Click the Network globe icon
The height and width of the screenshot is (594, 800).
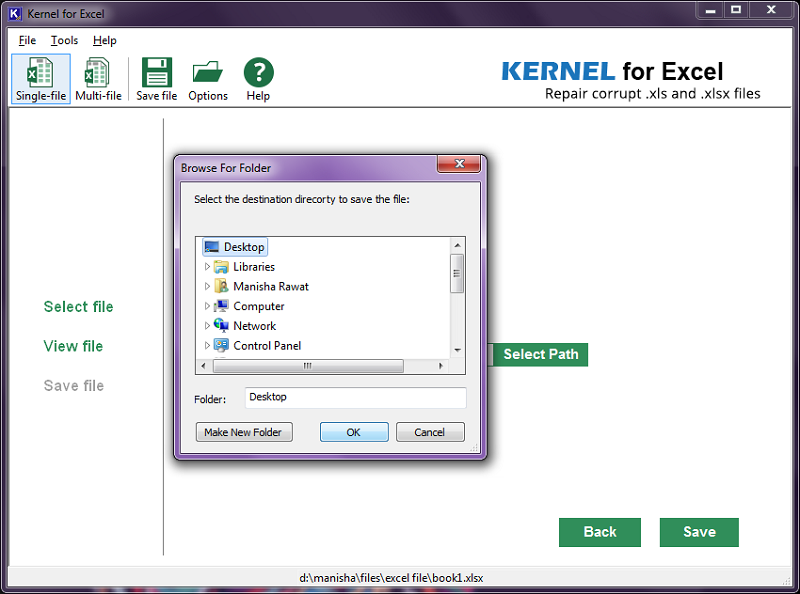[x=221, y=325]
